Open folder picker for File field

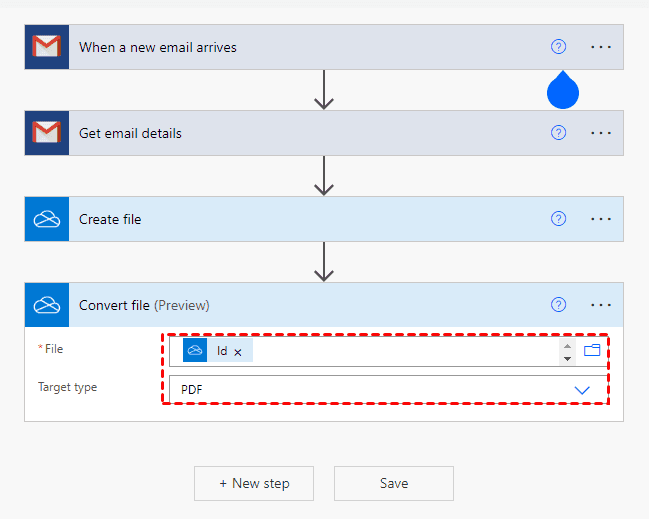(592, 350)
